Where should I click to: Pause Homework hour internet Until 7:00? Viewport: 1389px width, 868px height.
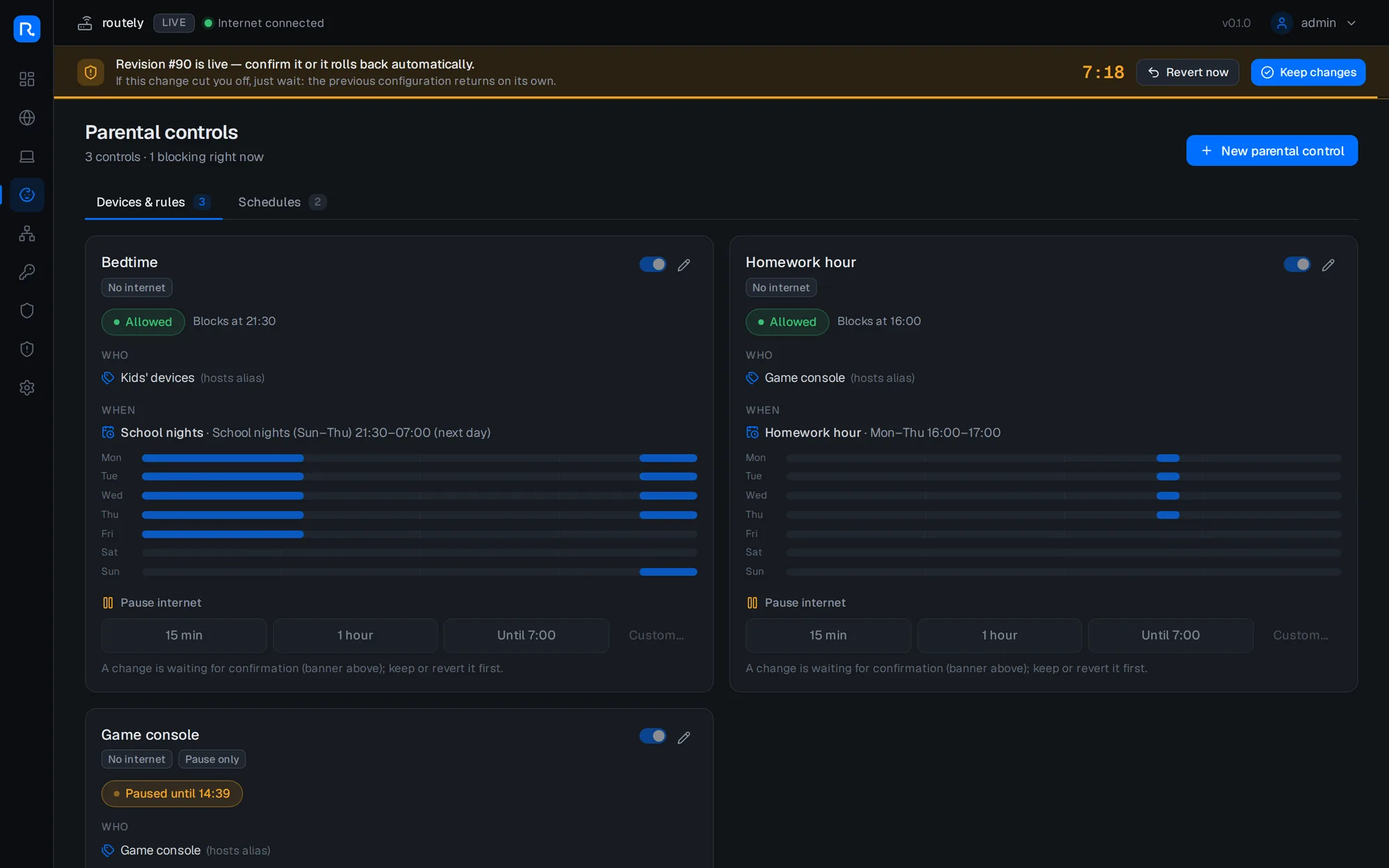[1171, 635]
